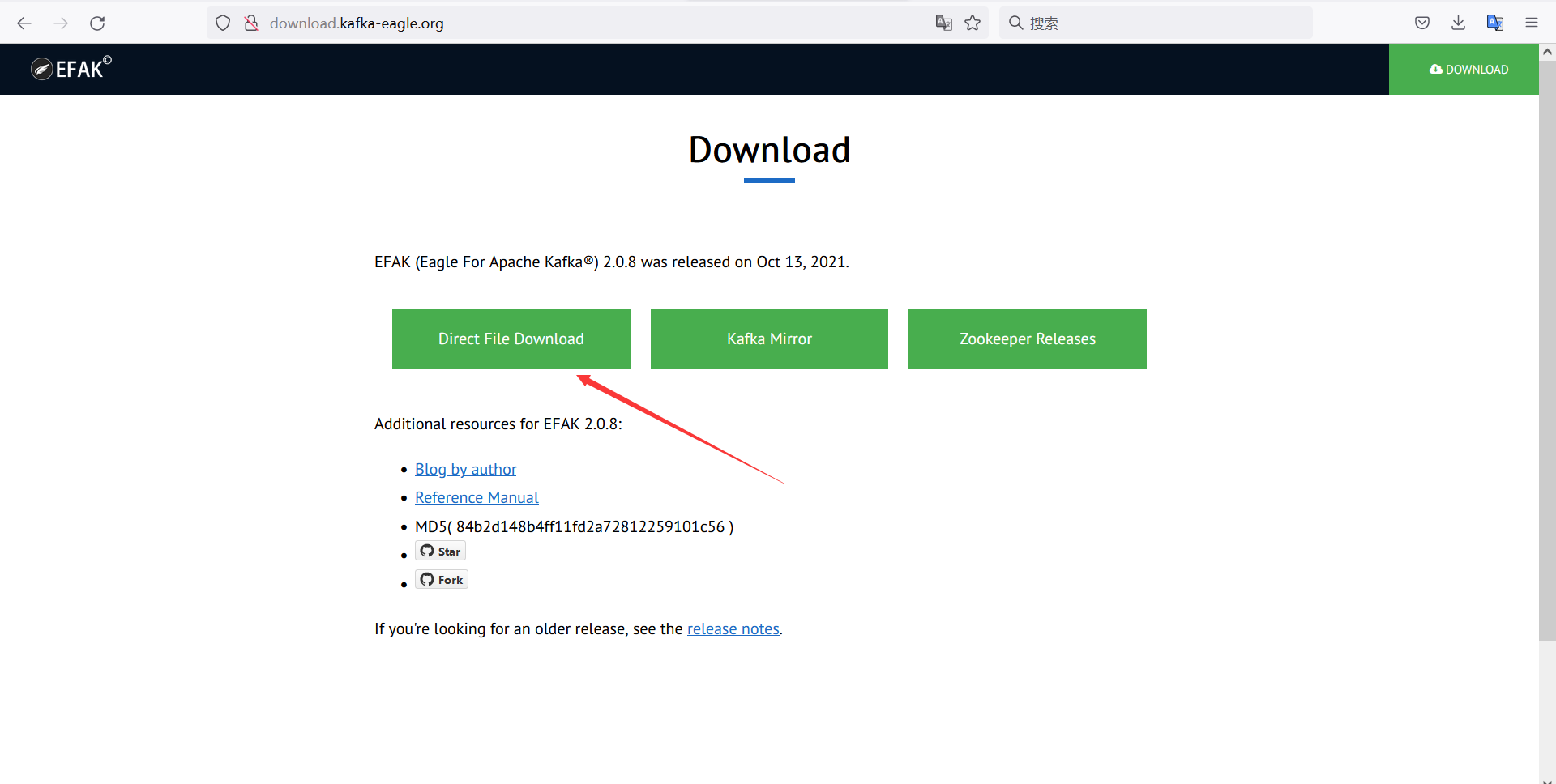The image size is (1556, 784).
Task: Open the Reference Manual link
Action: point(477,497)
